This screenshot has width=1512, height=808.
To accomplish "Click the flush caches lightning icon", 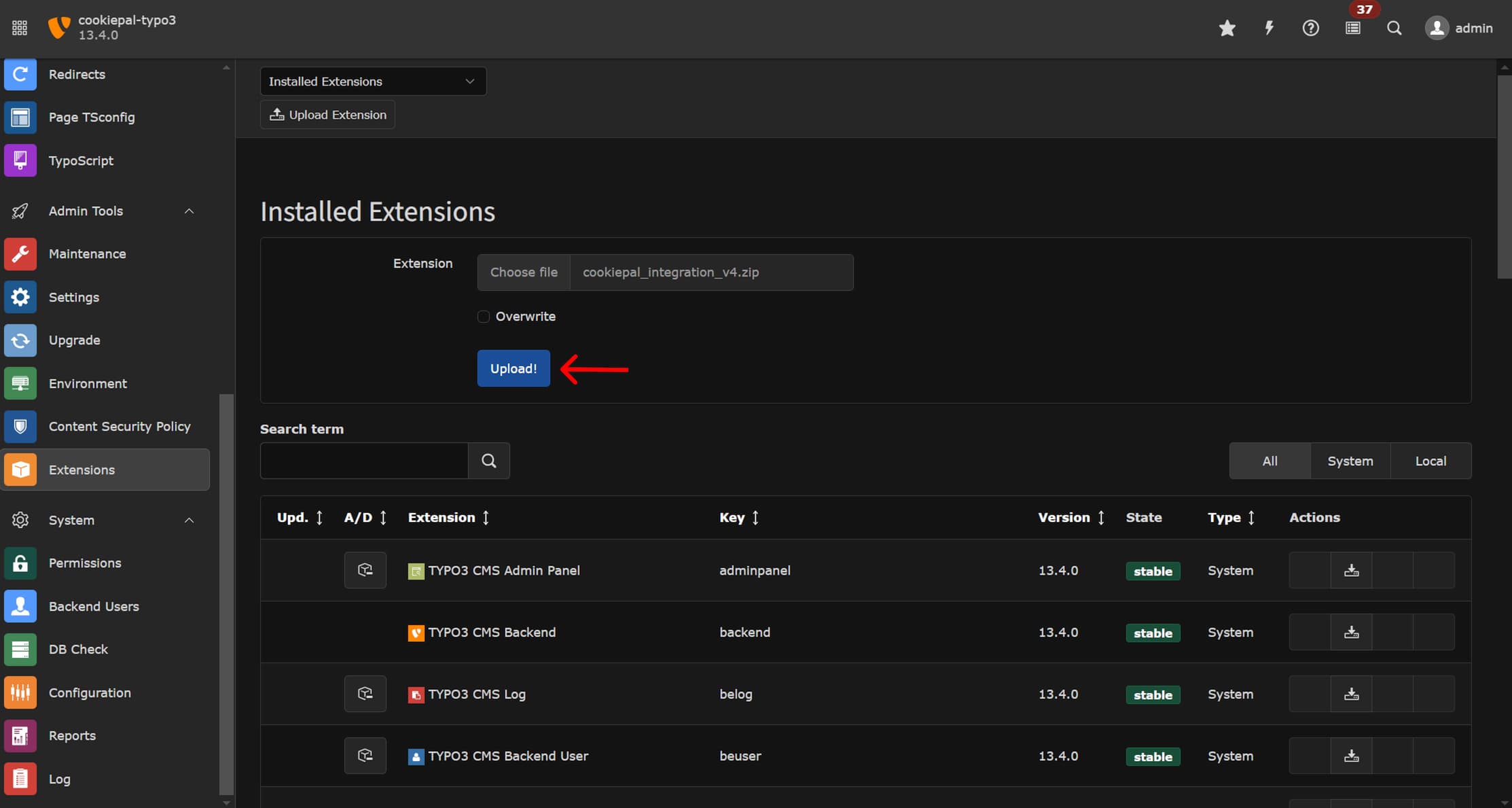I will (x=1269, y=29).
